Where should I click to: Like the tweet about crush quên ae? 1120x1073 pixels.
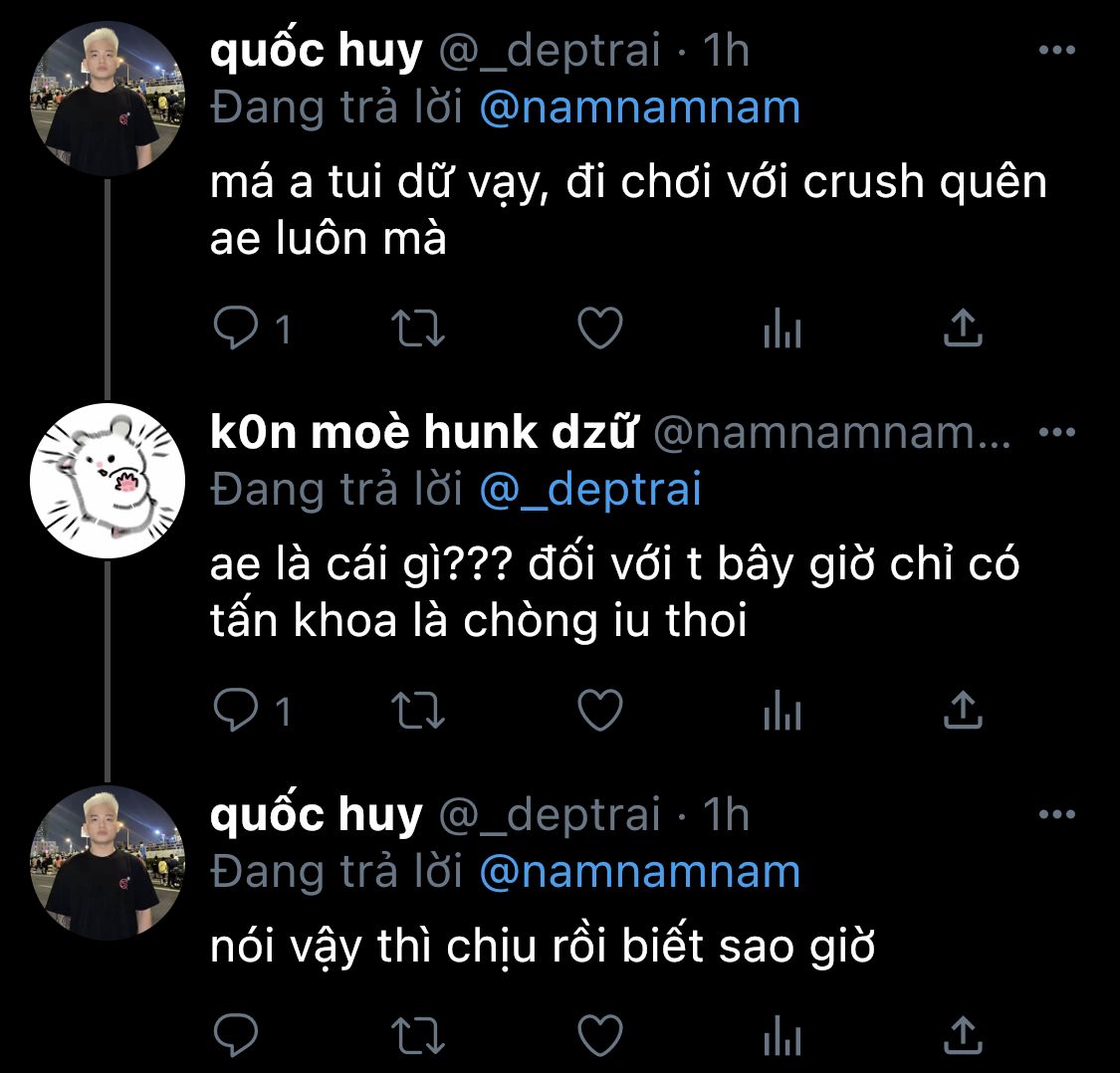600,327
